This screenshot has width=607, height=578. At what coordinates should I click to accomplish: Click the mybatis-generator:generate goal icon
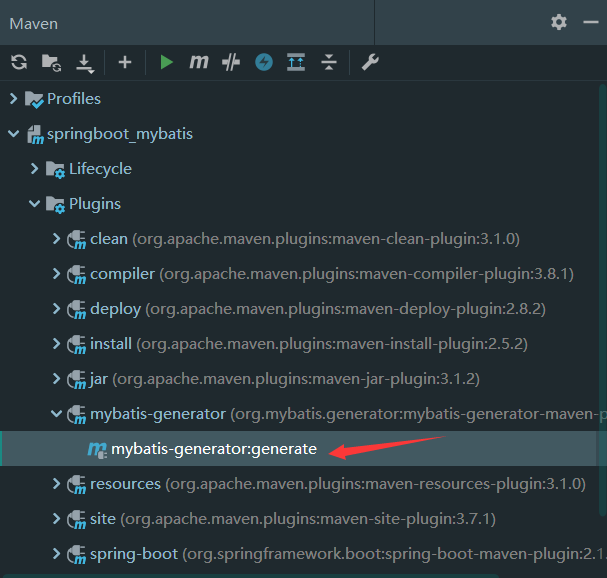[x=97, y=450]
